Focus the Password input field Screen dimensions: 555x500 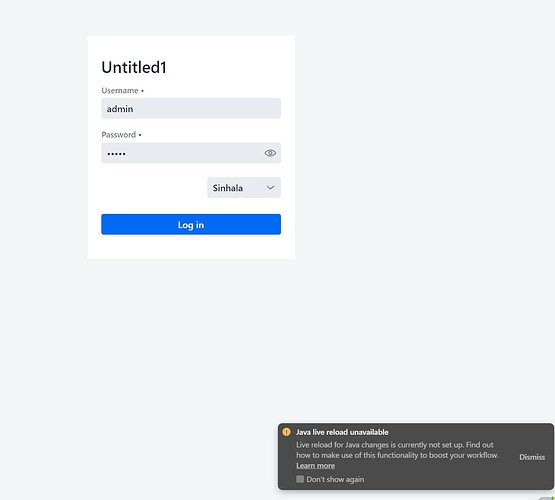click(x=182, y=153)
